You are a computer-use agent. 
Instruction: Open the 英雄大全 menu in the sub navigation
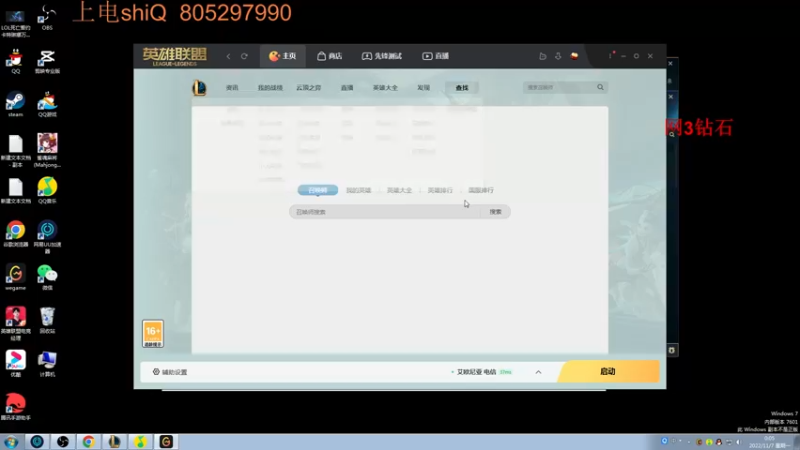[x=385, y=88]
